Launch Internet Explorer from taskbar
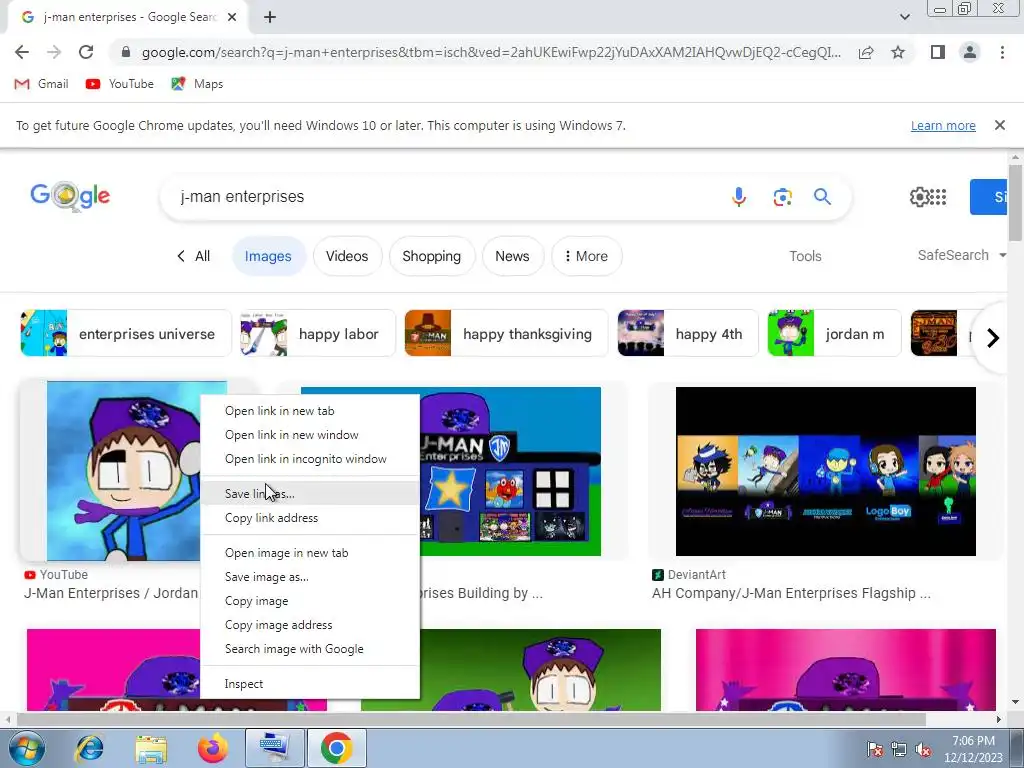The image size is (1024, 768). 89,748
